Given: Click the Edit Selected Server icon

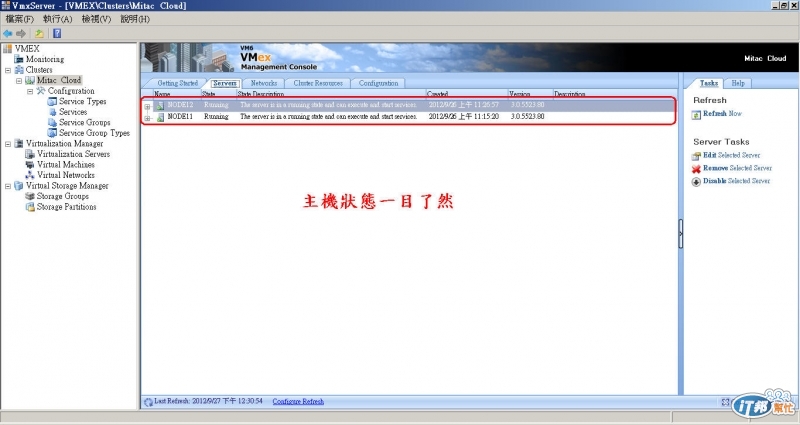Looking at the screenshot, I should click(696, 156).
